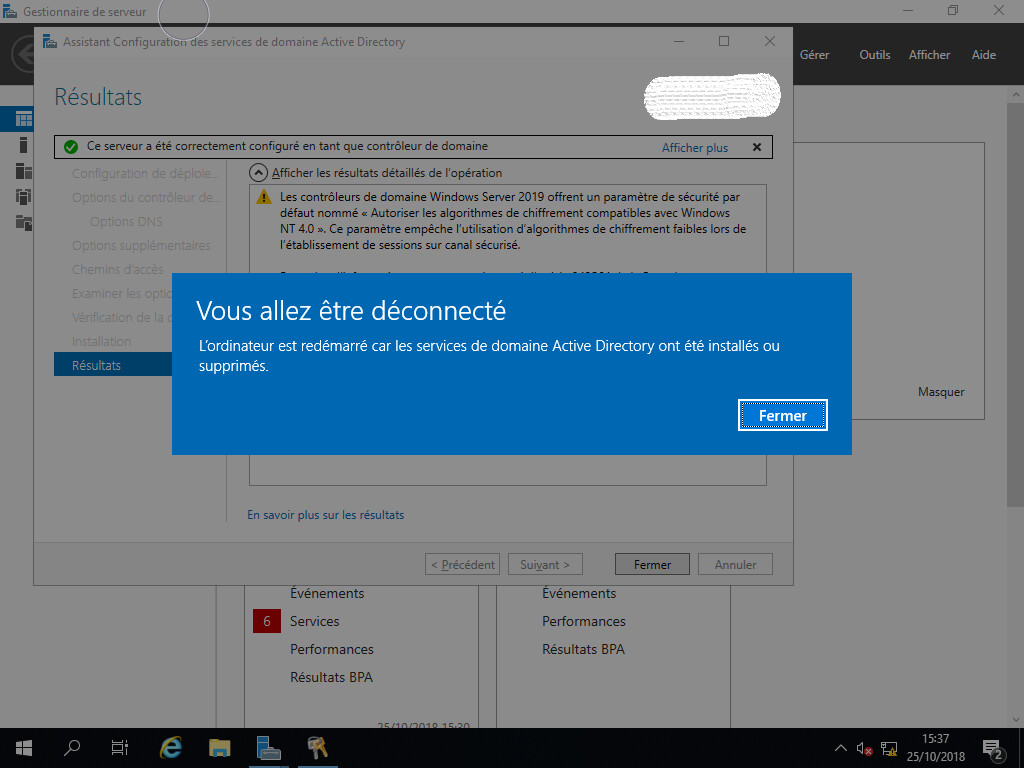This screenshot has width=1024, height=768.
Task: Click the muted volume tray icon
Action: tap(865, 748)
